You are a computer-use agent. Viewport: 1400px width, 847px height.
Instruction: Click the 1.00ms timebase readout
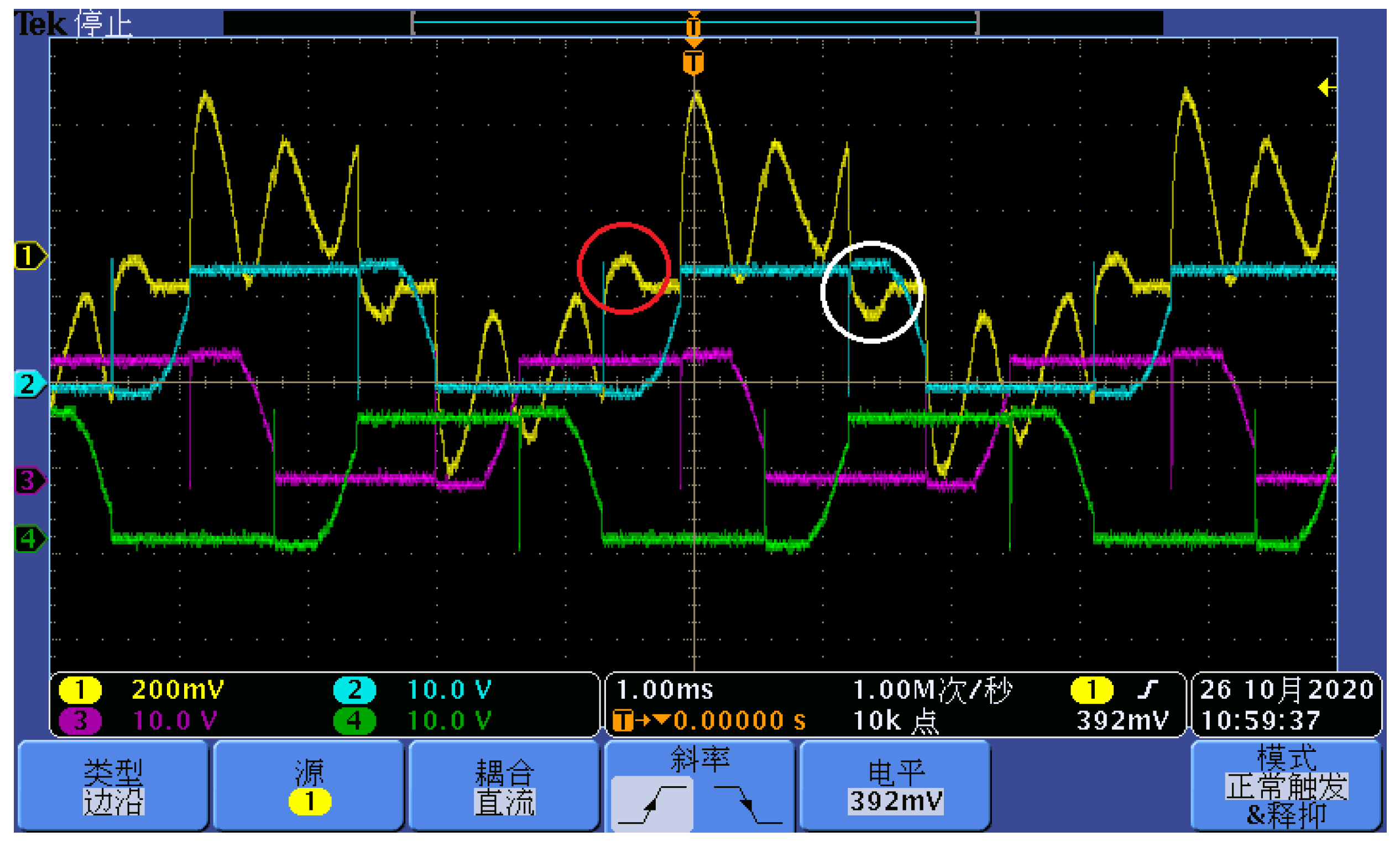(664, 689)
